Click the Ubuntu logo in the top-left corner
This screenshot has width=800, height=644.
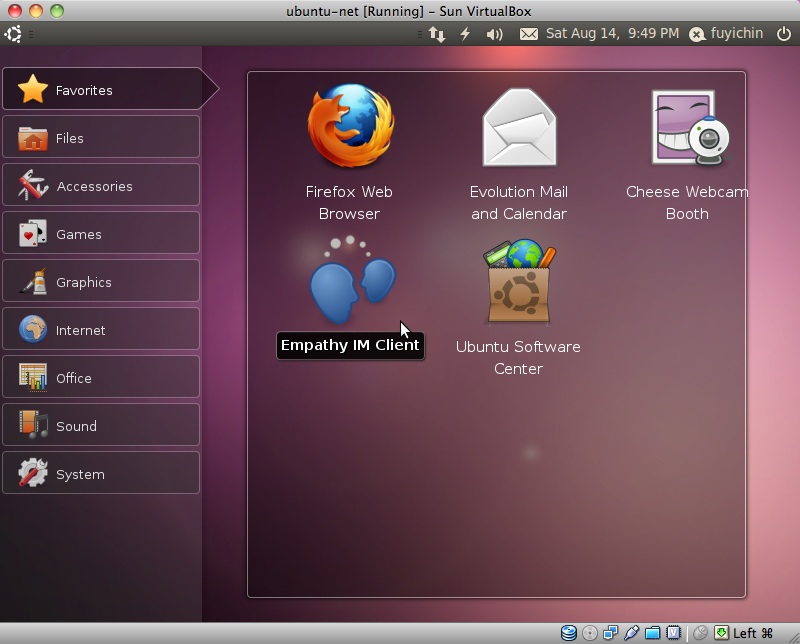[x=13, y=33]
